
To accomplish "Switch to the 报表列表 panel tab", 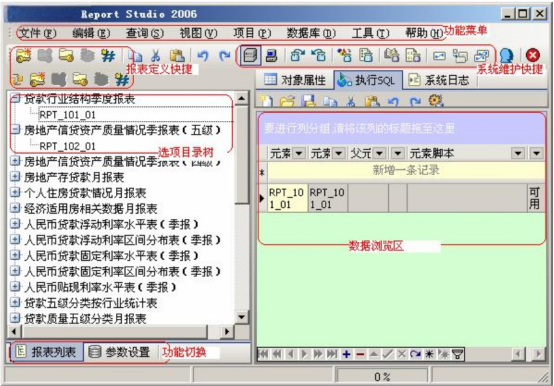I will tap(47, 352).
